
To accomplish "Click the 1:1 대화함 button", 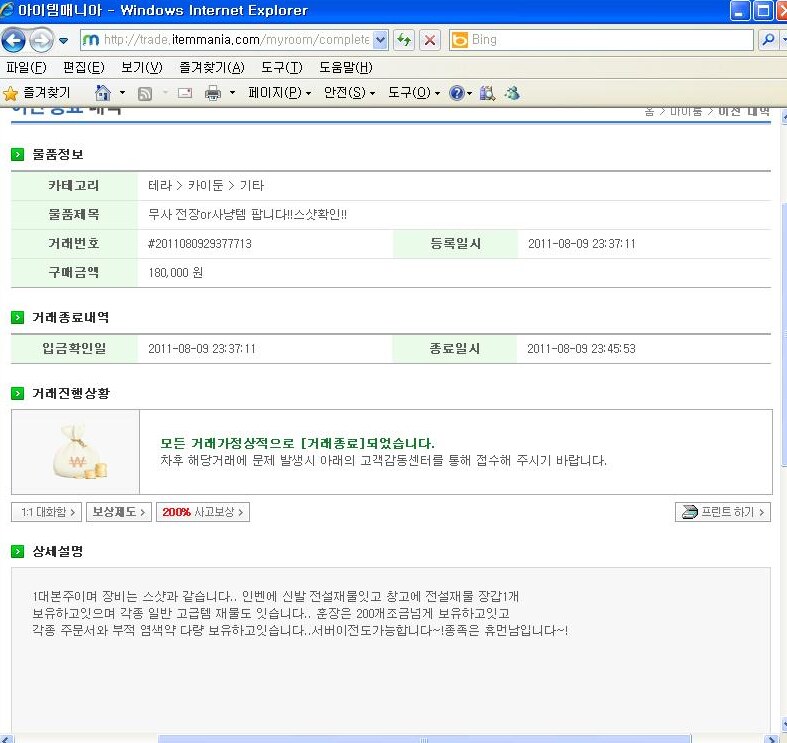I will pyautogui.click(x=46, y=512).
